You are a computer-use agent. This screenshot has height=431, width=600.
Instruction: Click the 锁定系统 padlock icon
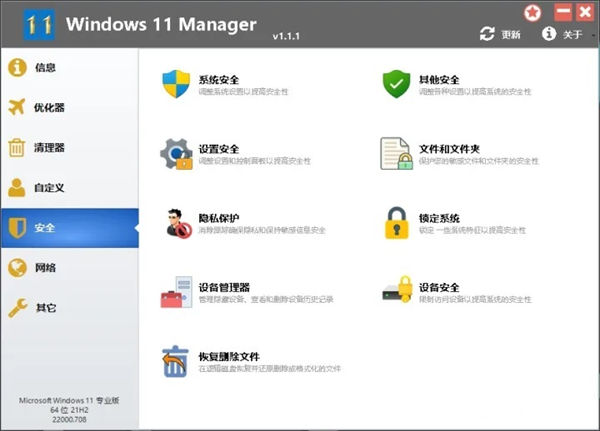[x=397, y=223]
